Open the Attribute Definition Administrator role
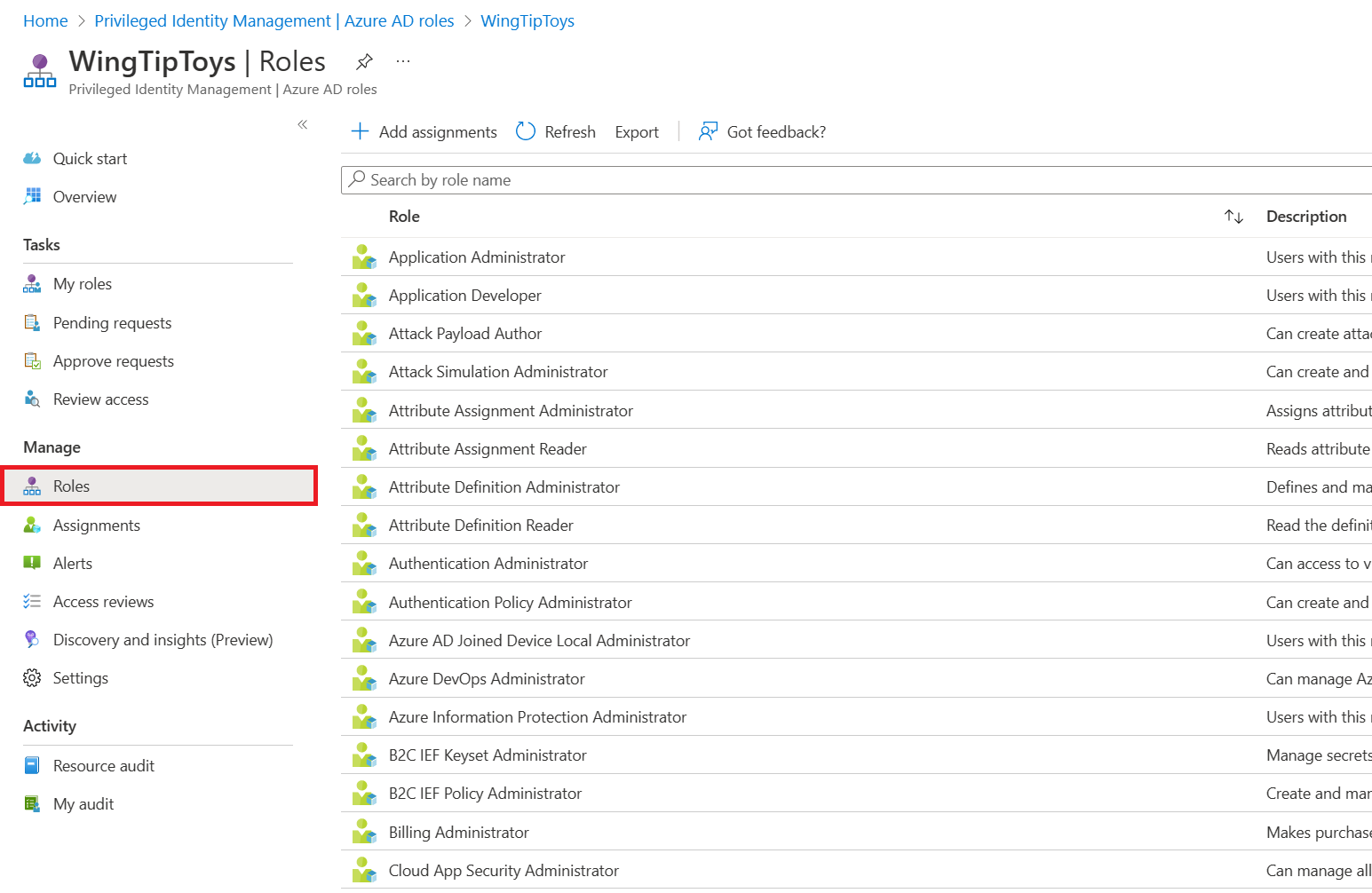 click(504, 486)
